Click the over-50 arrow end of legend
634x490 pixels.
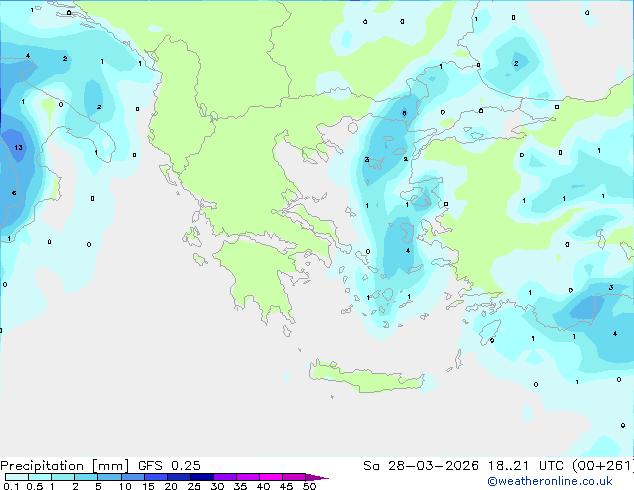317,477
